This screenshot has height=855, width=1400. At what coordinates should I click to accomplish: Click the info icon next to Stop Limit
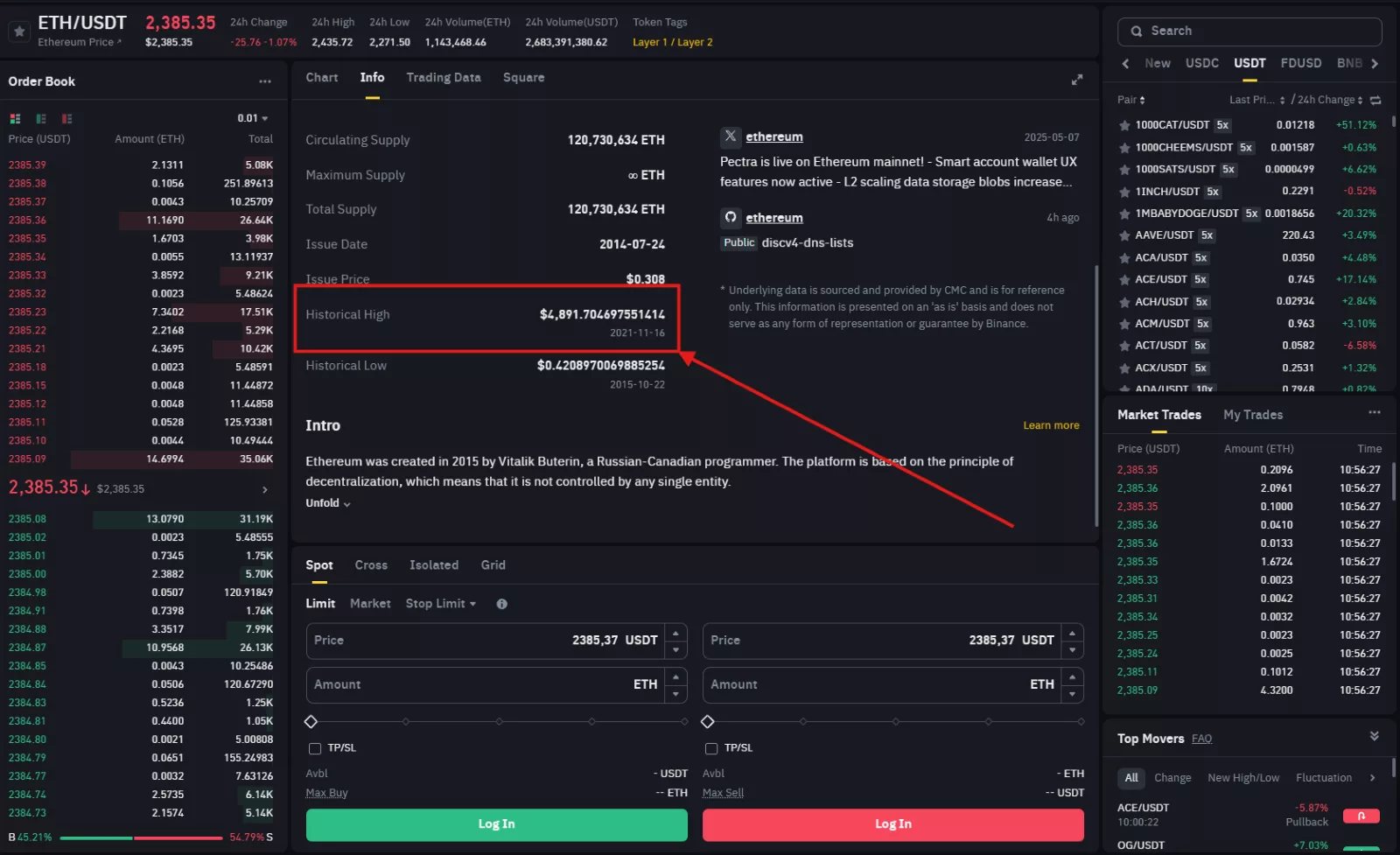click(x=501, y=604)
